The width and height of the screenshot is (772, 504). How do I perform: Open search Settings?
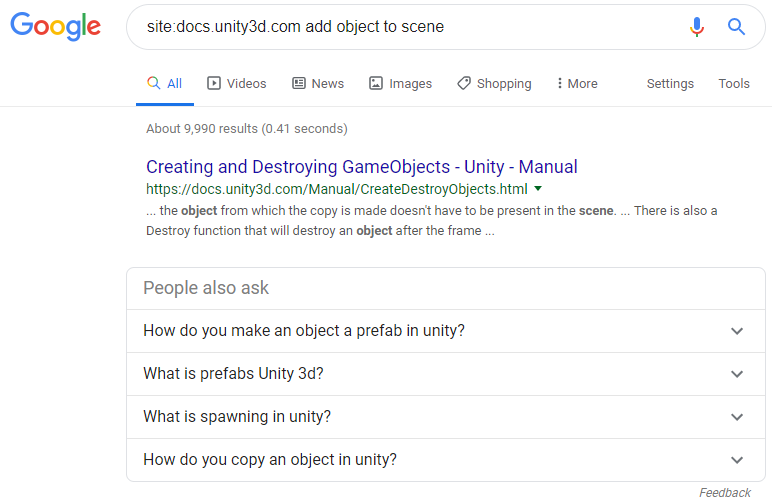pyautogui.click(x=670, y=84)
